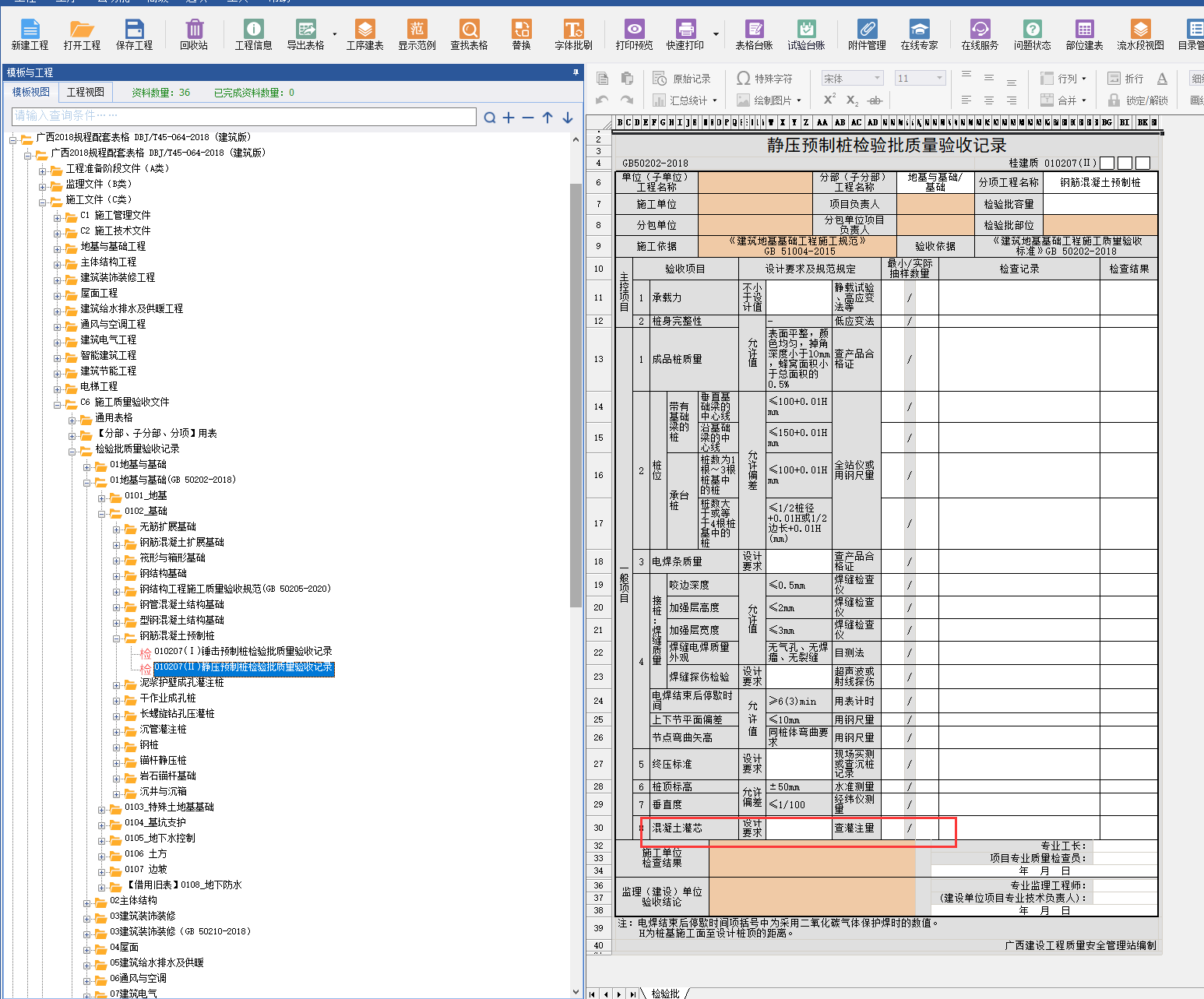Contact 在线专家 online expert
This screenshot has height=999, width=1204.
pyautogui.click(x=919, y=35)
